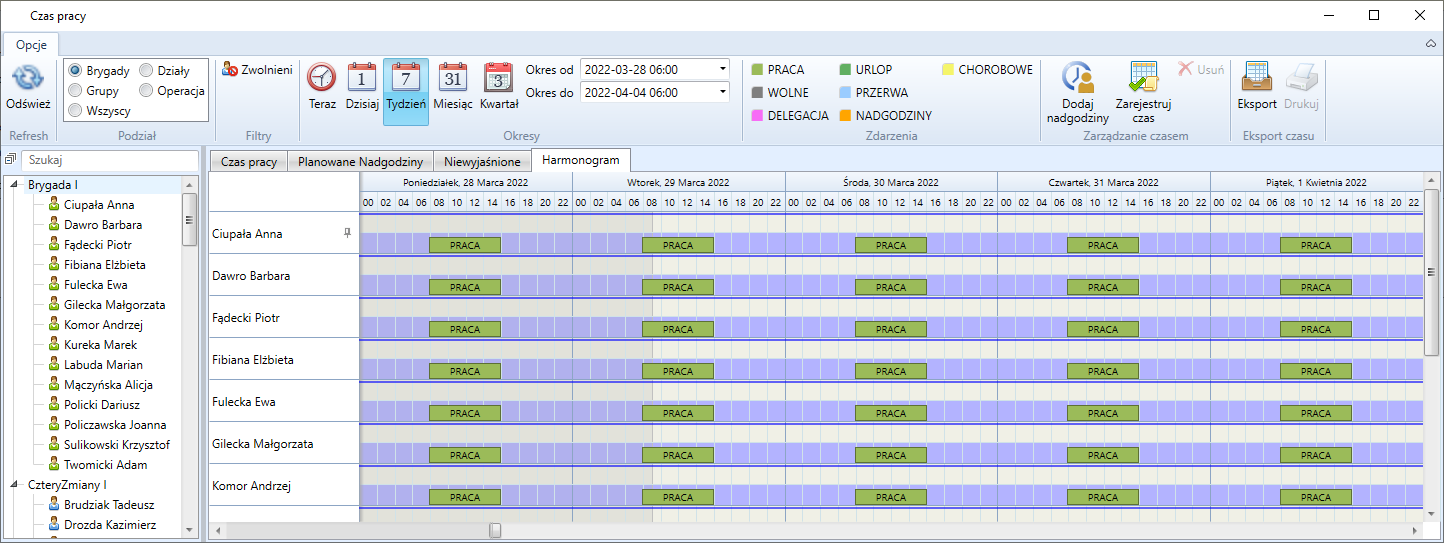This screenshot has width=1444, height=543.
Task: Click the green PRACA legend swatch
Action: pos(757,70)
